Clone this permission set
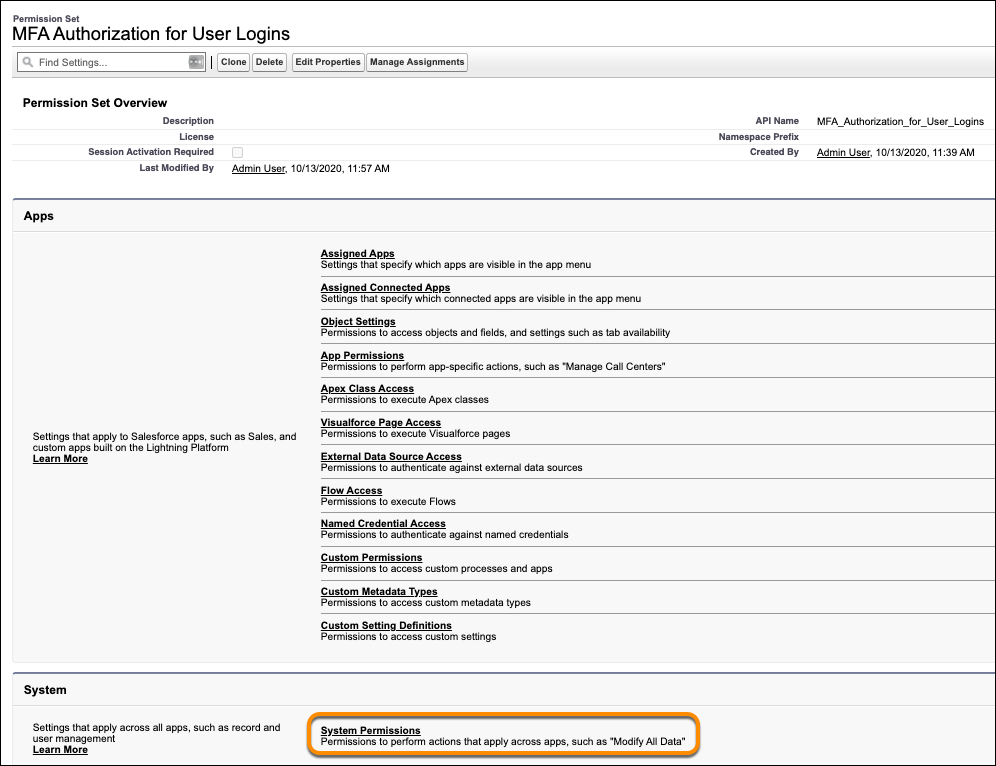996x766 pixels. pos(232,62)
